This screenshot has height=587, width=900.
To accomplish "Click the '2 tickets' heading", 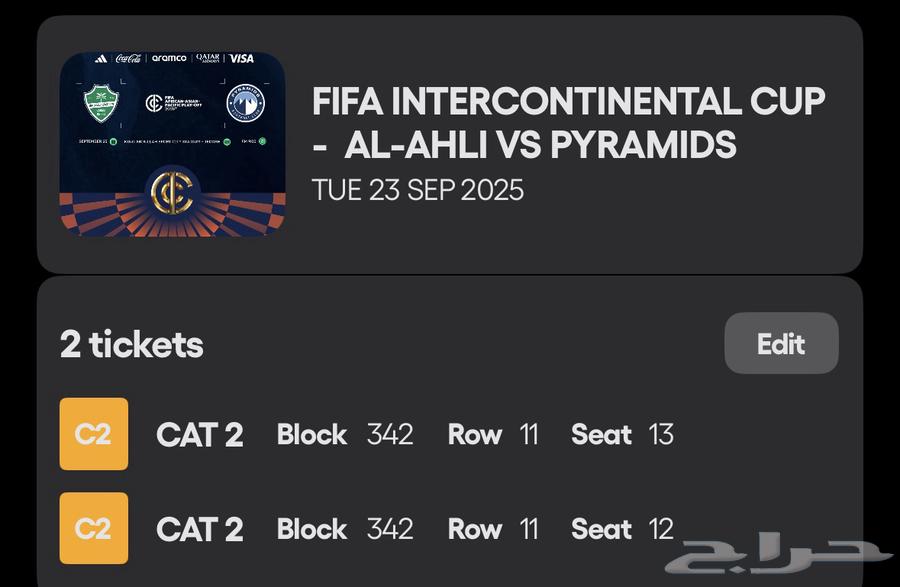I will tap(131, 344).
